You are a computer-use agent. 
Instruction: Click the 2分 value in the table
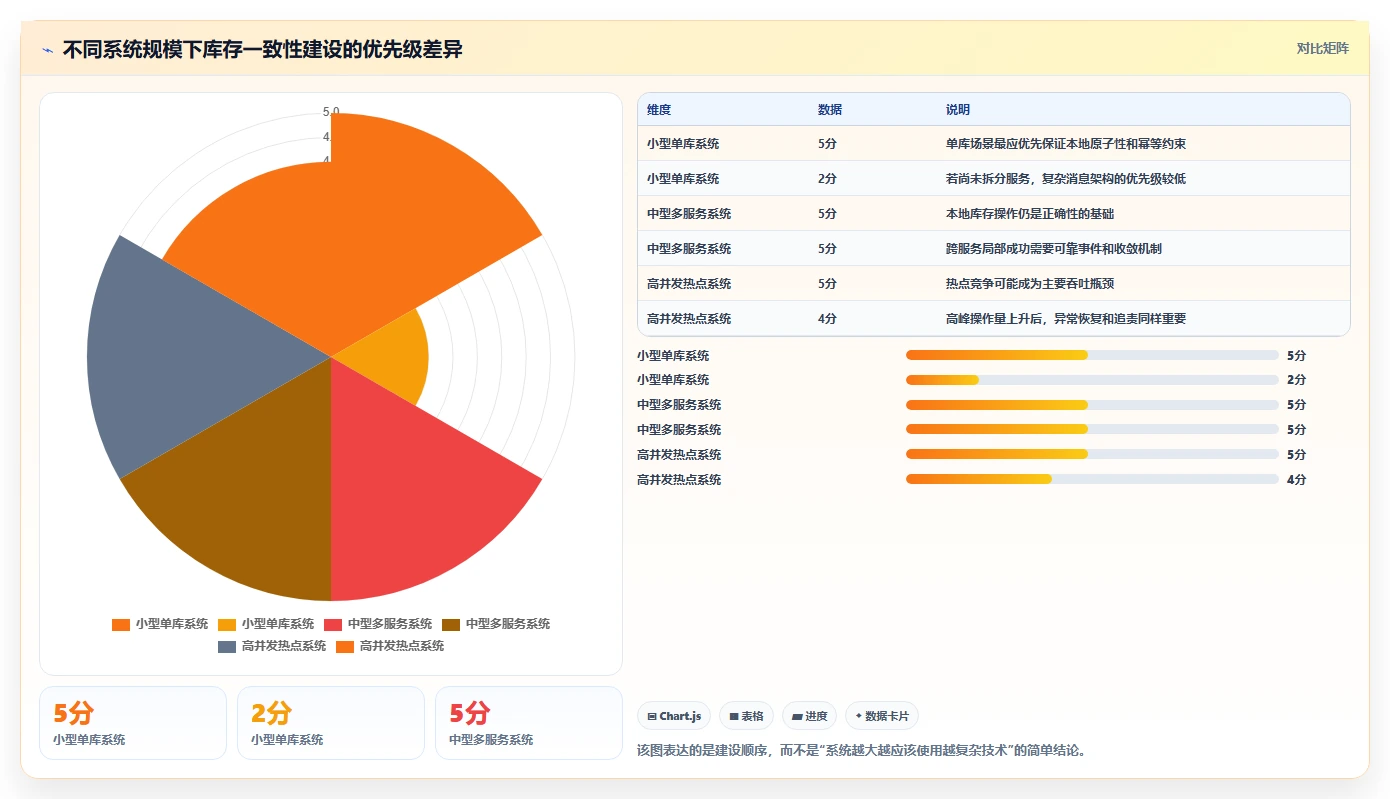coord(827,179)
